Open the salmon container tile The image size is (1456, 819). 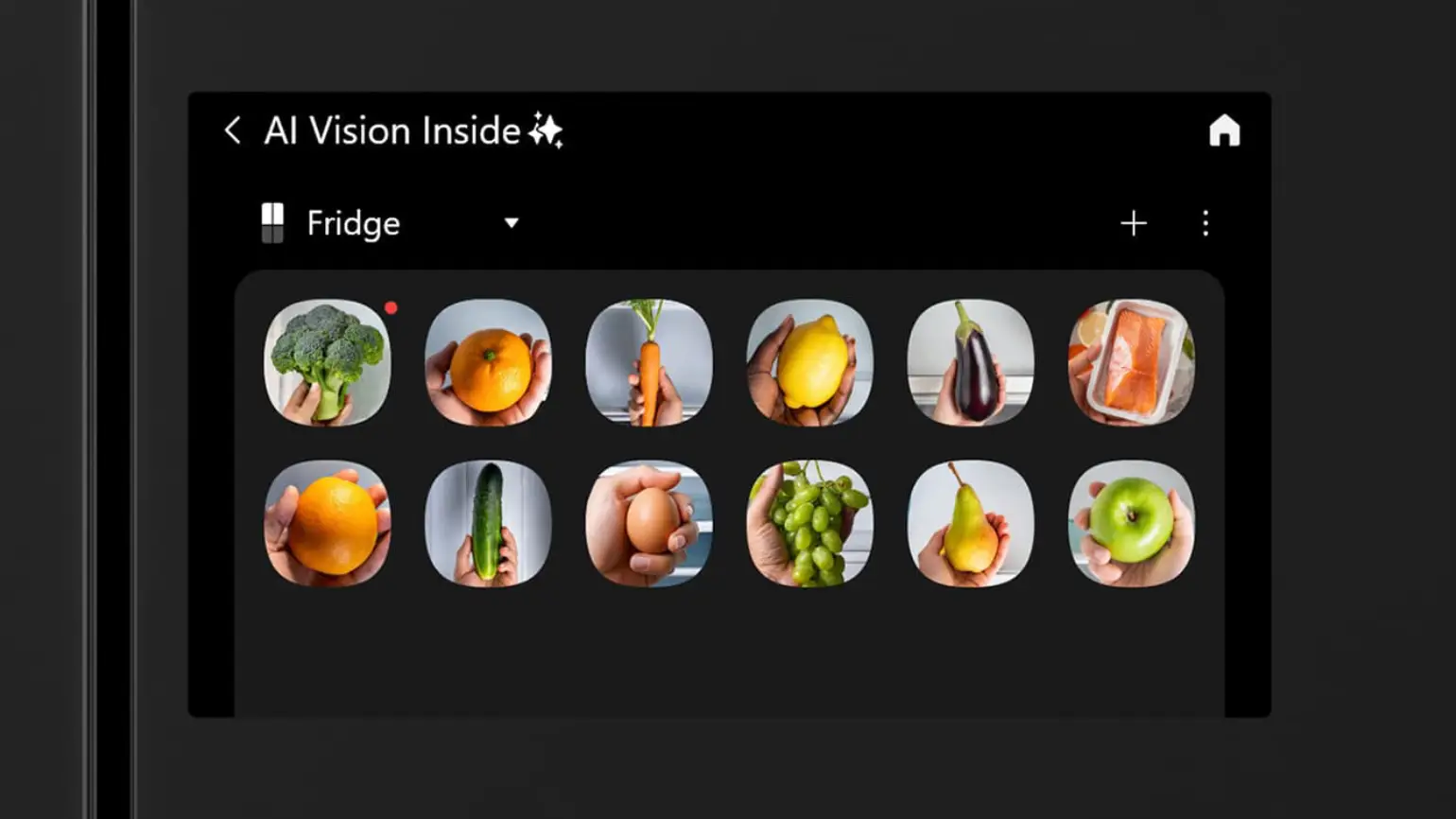point(1132,362)
